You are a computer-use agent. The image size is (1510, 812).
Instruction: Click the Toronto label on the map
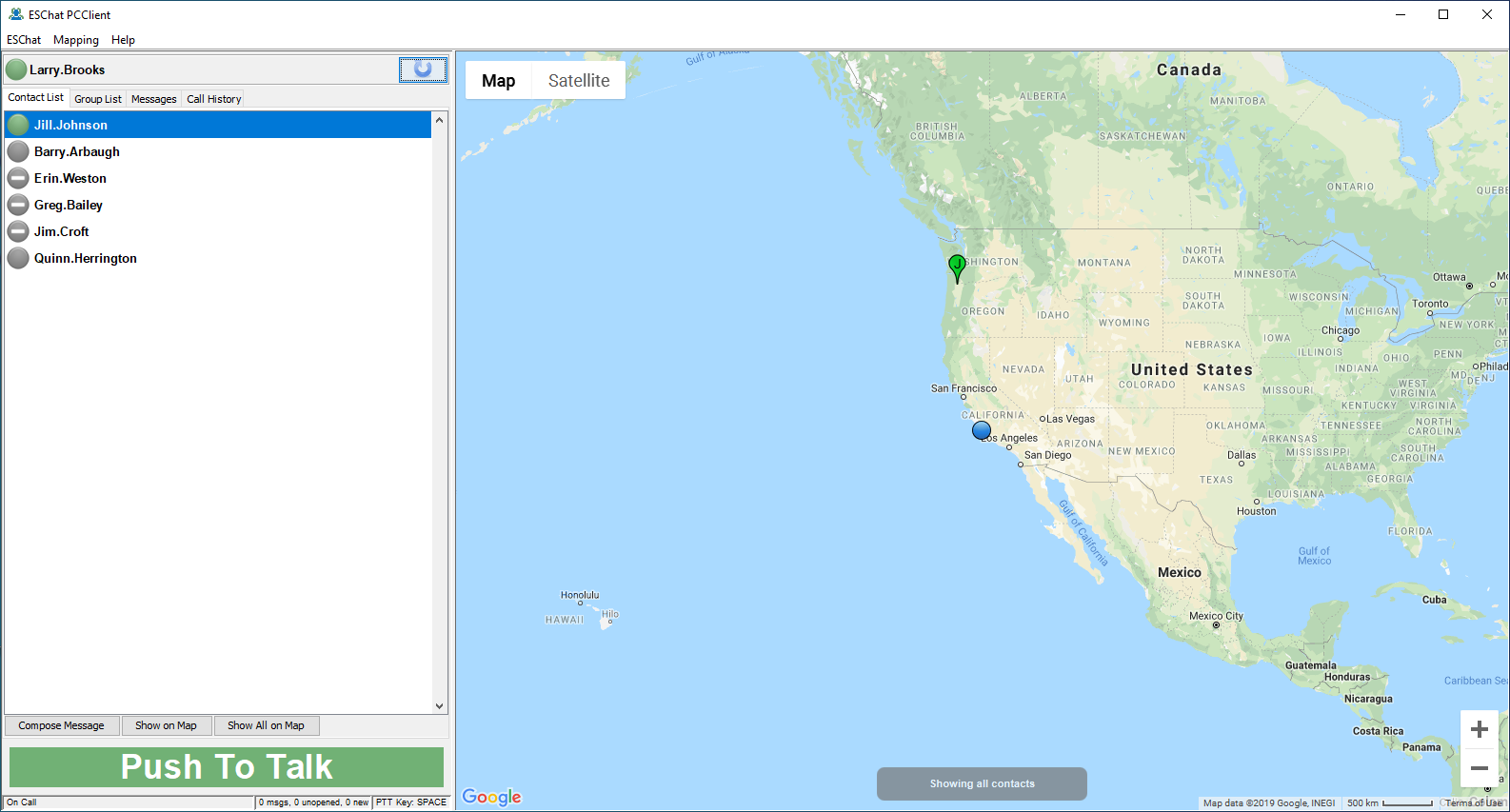pos(1430,304)
